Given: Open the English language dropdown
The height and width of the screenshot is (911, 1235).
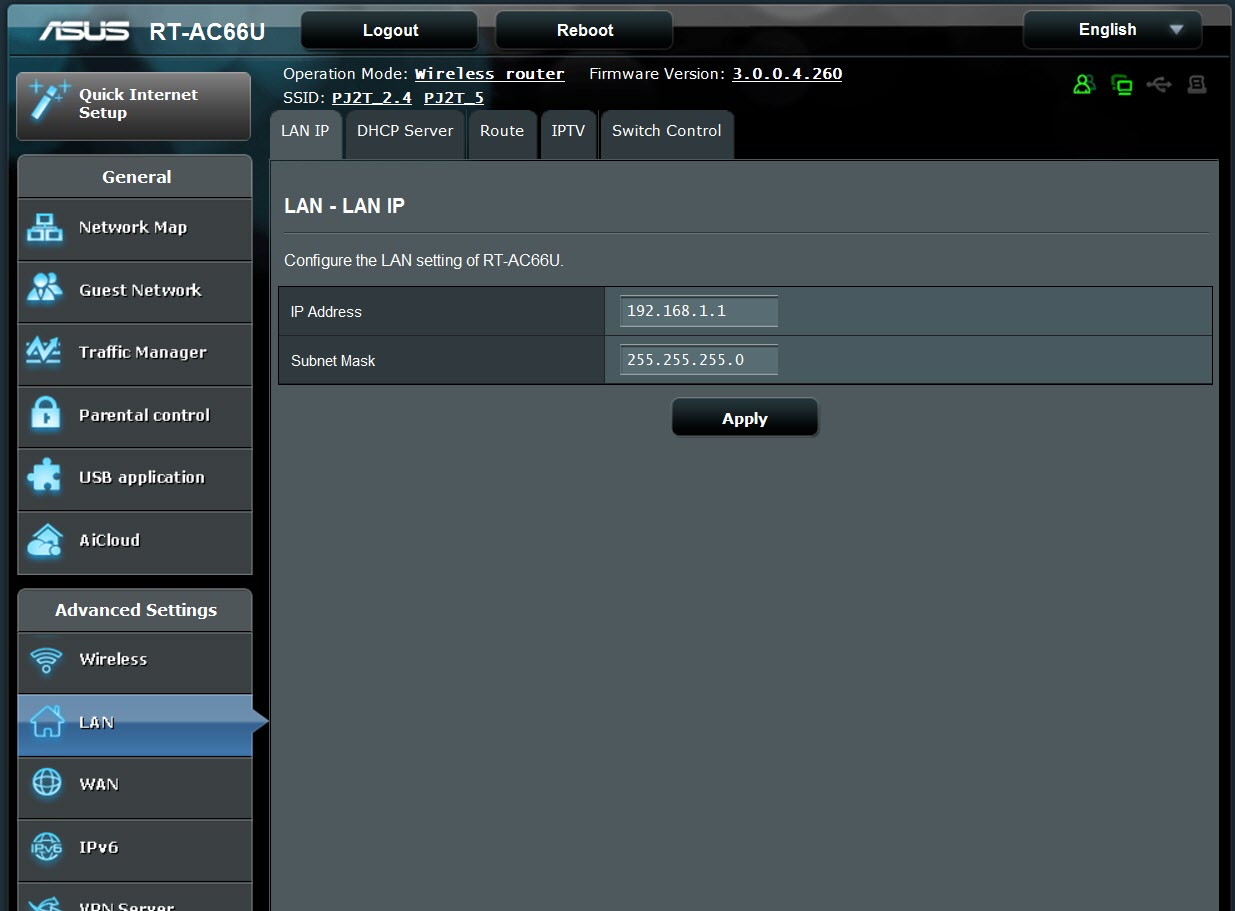Looking at the screenshot, I should click(x=1112, y=30).
